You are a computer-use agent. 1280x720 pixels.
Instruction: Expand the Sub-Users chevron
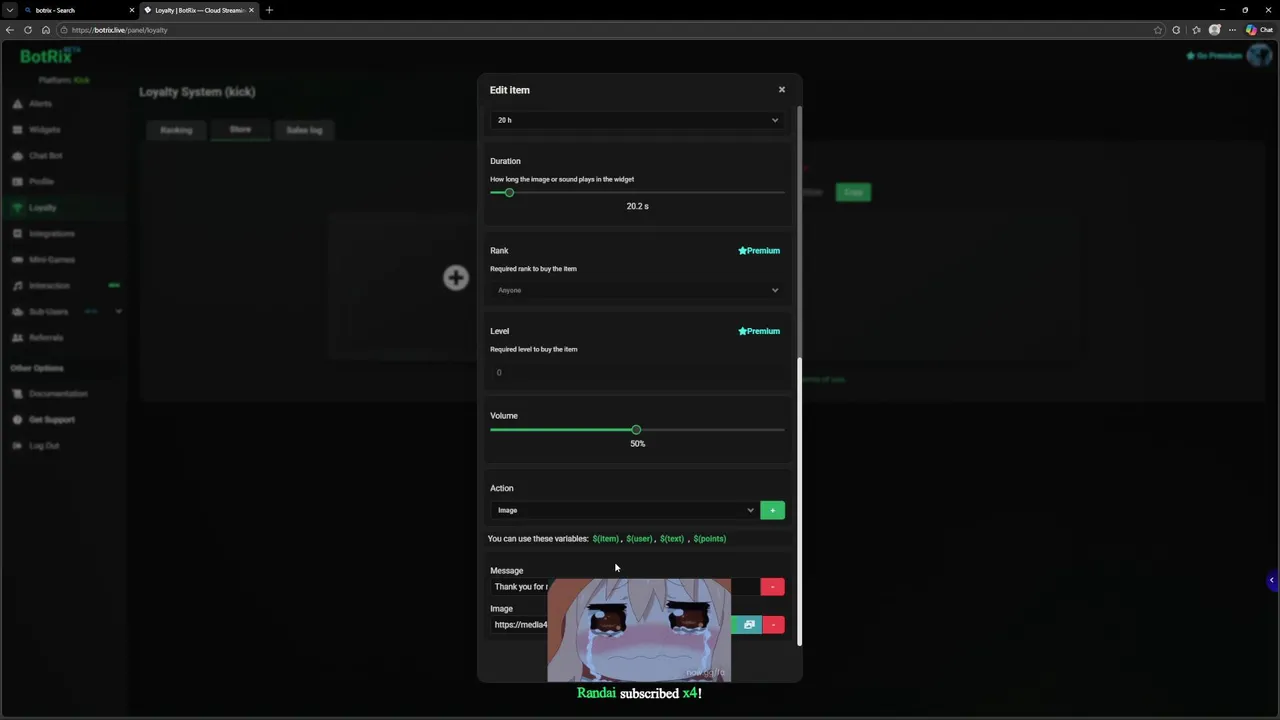pos(119,312)
